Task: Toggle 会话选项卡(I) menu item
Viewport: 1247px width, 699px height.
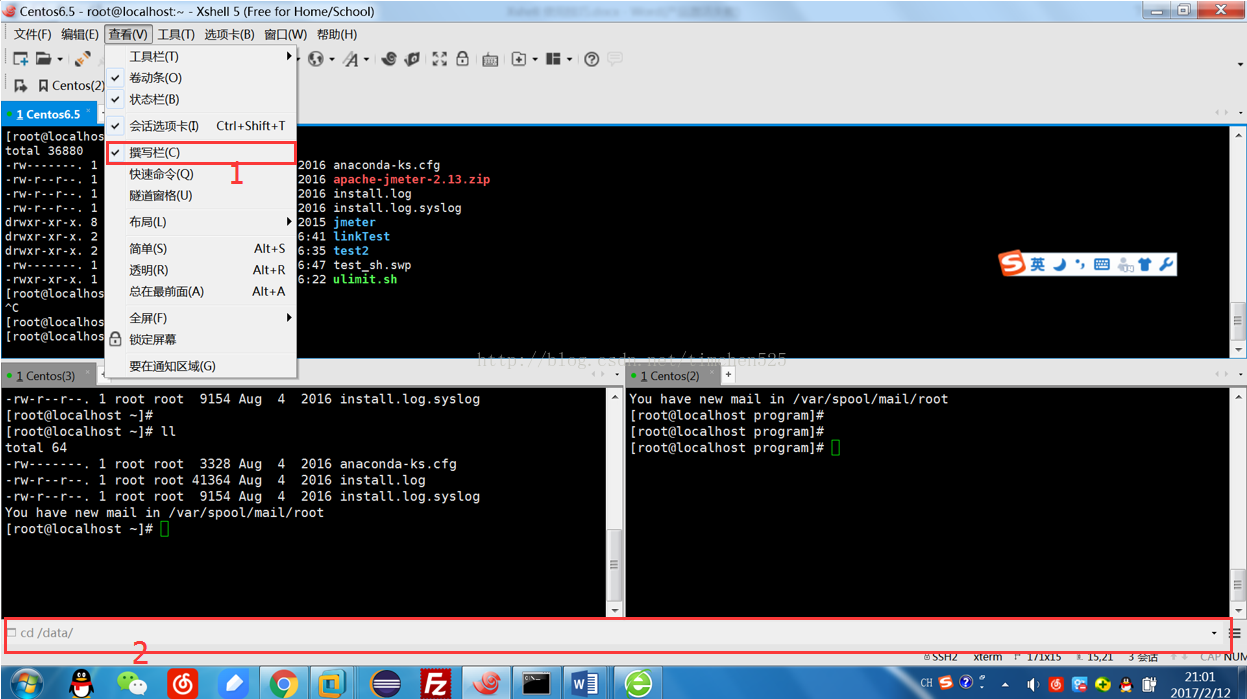Action: pos(201,126)
